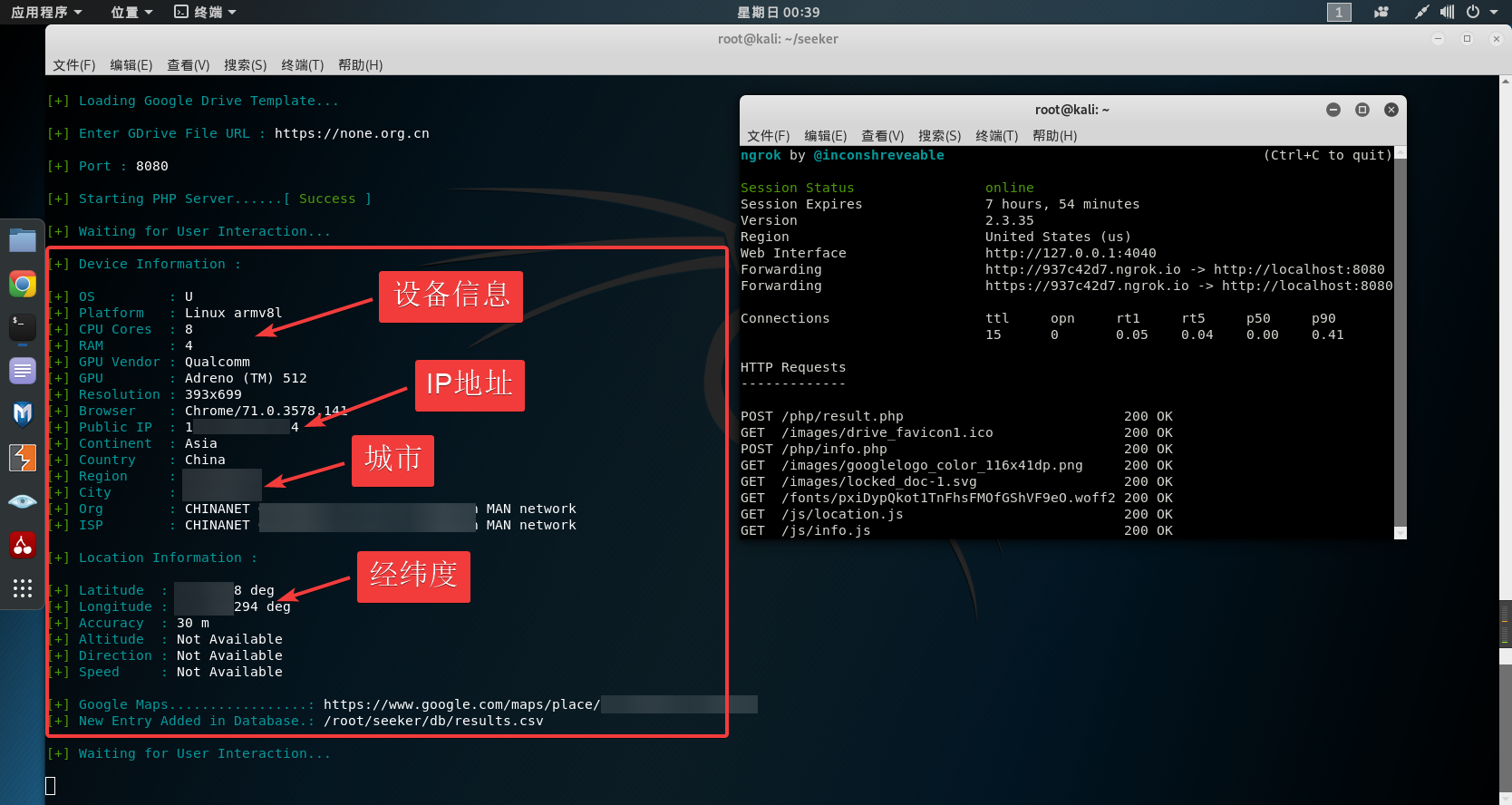Viewport: 1512px width, 805px height.
Task: Launch Google Chrome from the dock
Action: point(23,285)
